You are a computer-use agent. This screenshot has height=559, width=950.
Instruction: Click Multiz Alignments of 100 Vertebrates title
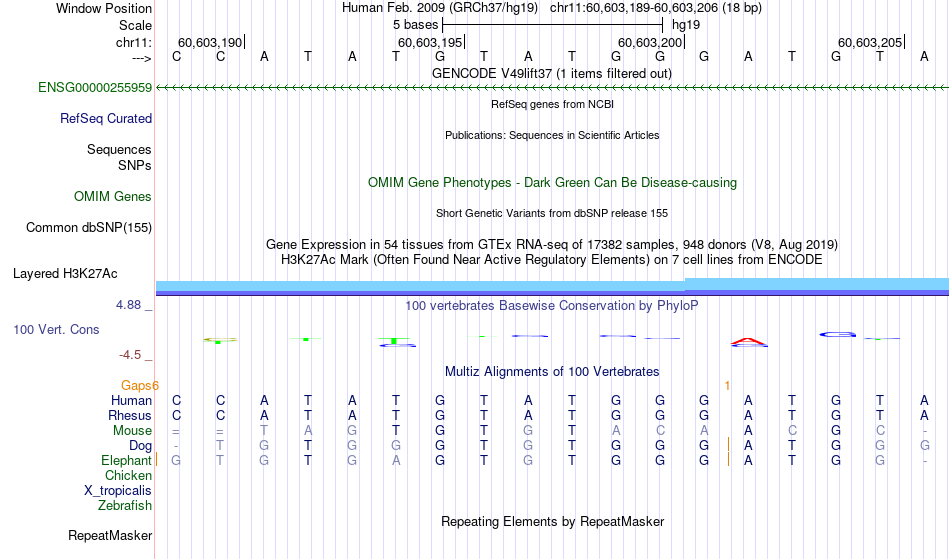tap(551, 372)
